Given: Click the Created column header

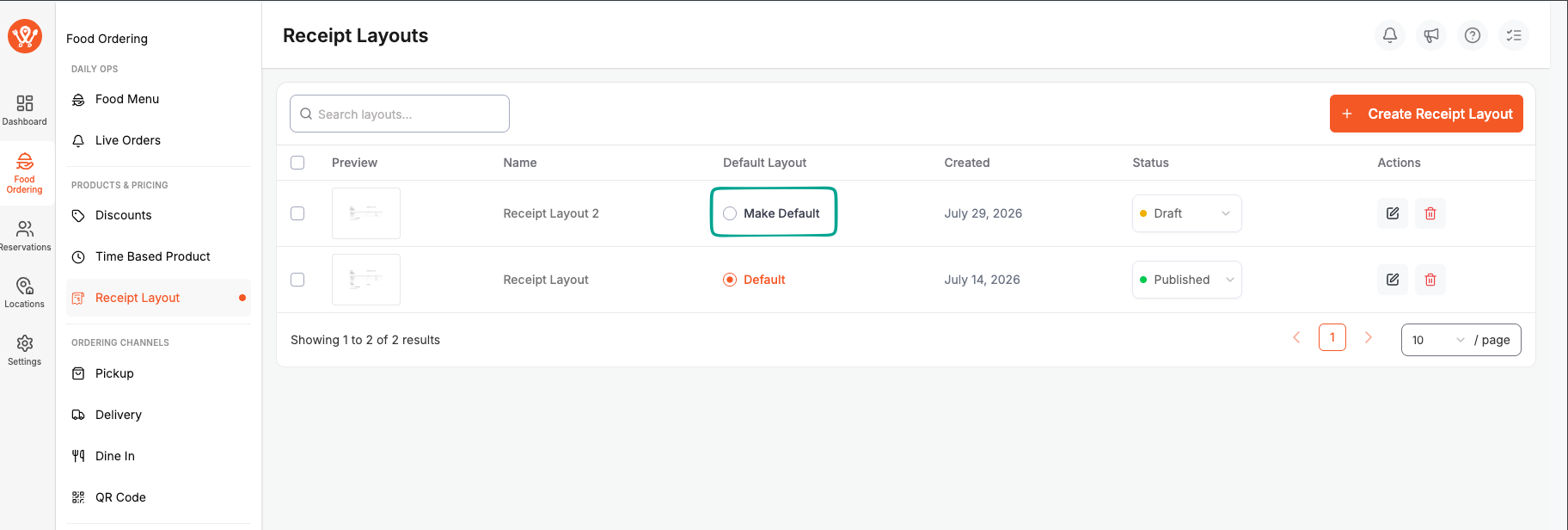Looking at the screenshot, I should pyautogui.click(x=967, y=163).
